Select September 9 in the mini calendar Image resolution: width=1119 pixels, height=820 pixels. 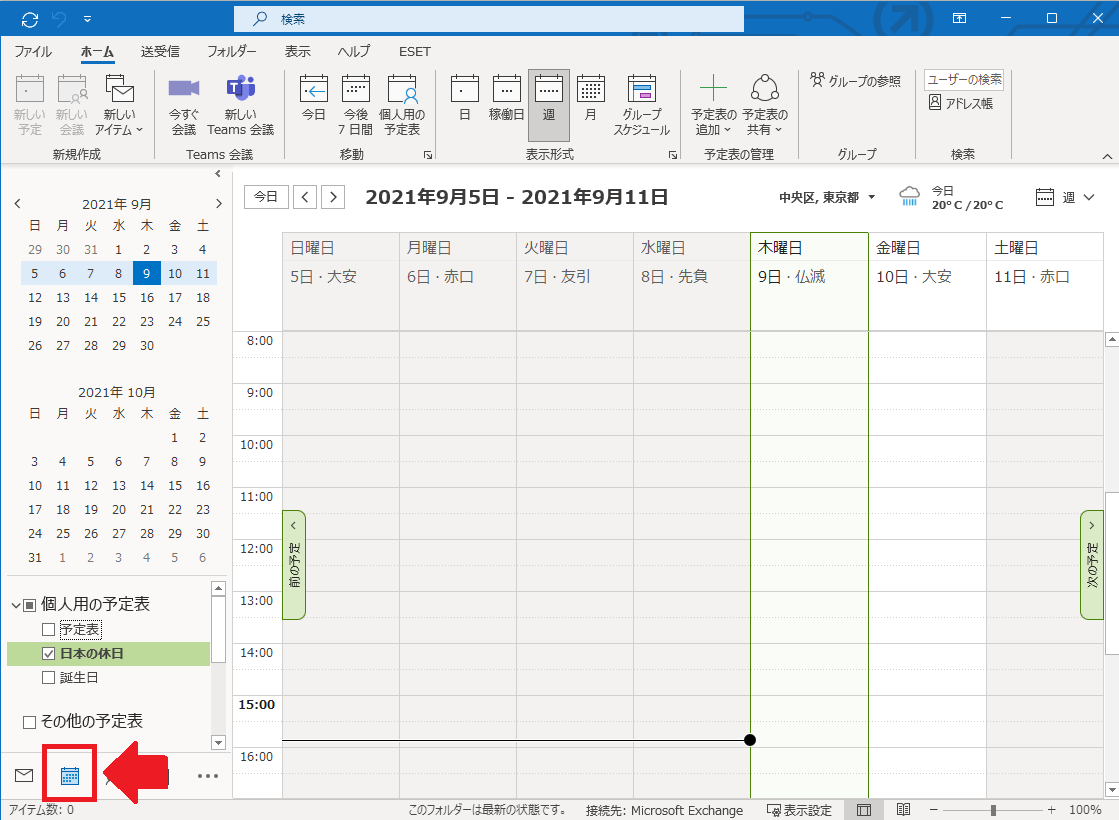[x=146, y=273]
